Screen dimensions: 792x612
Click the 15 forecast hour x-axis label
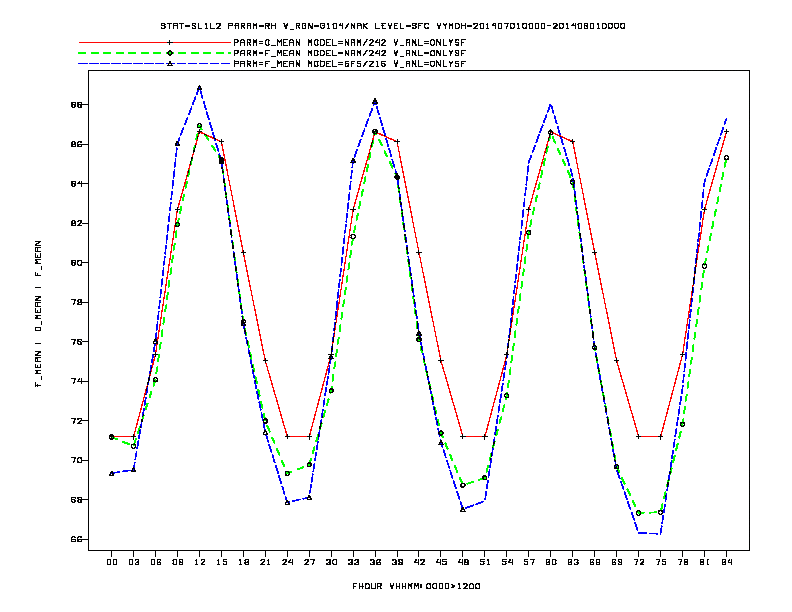pos(221,562)
